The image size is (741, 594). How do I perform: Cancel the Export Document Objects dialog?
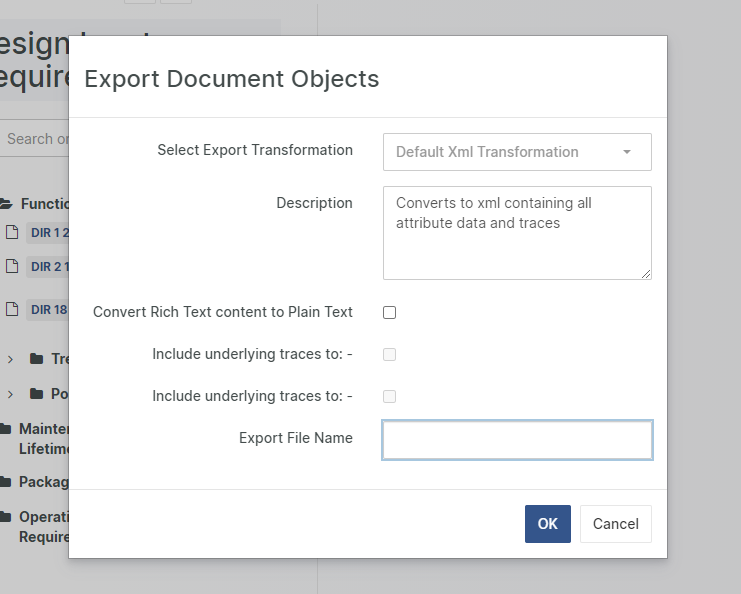(615, 524)
